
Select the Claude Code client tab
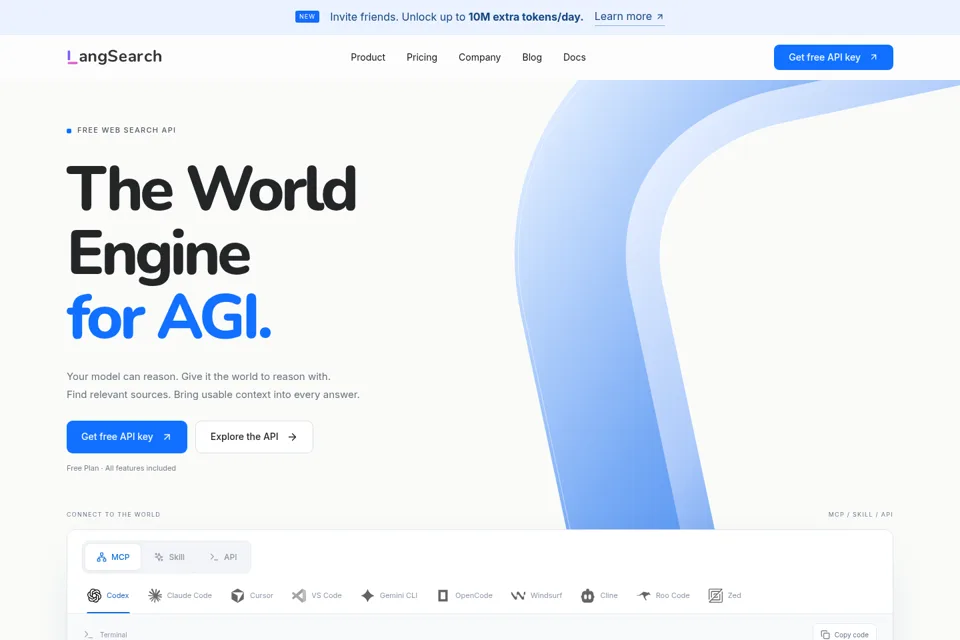(180, 595)
